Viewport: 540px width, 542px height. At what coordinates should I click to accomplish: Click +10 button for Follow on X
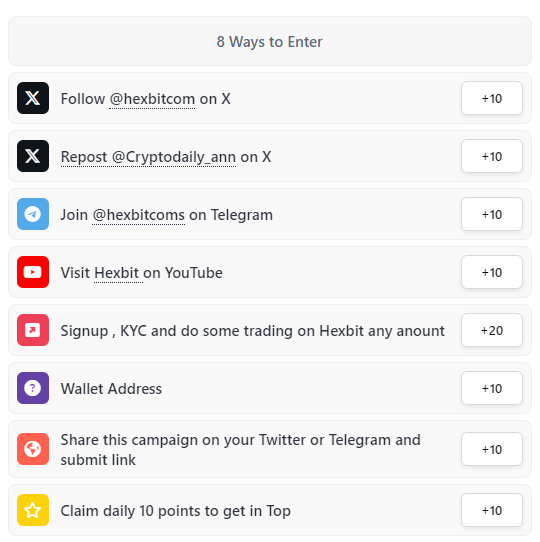click(492, 99)
